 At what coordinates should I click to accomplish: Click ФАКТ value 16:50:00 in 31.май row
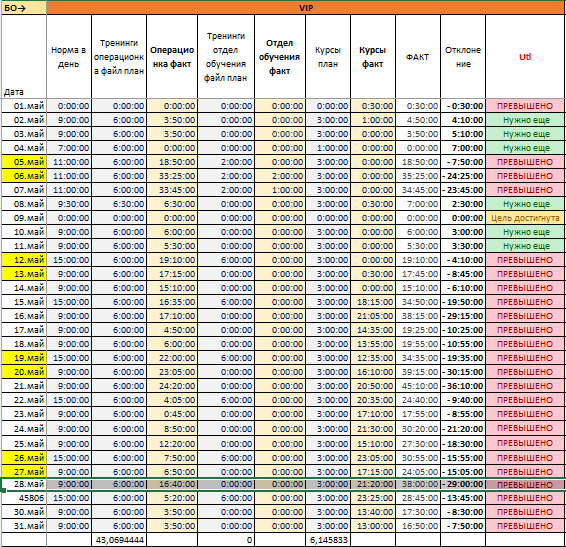click(418, 526)
